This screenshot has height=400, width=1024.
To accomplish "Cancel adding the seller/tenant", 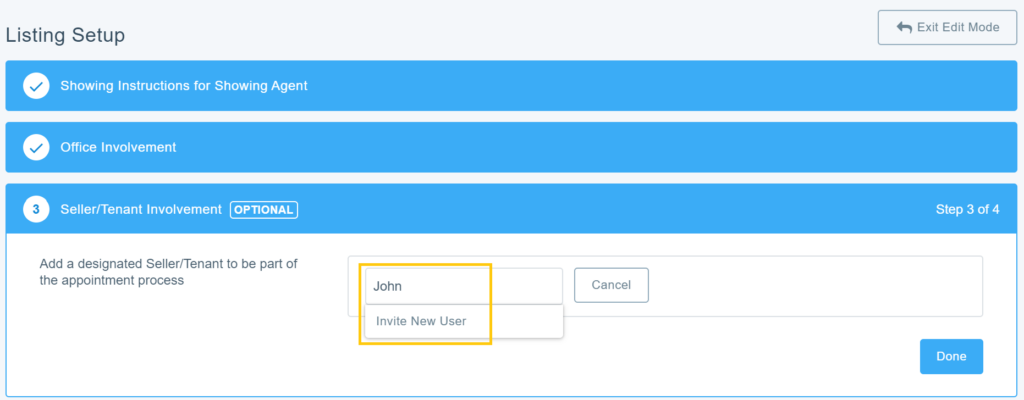I will point(611,285).
